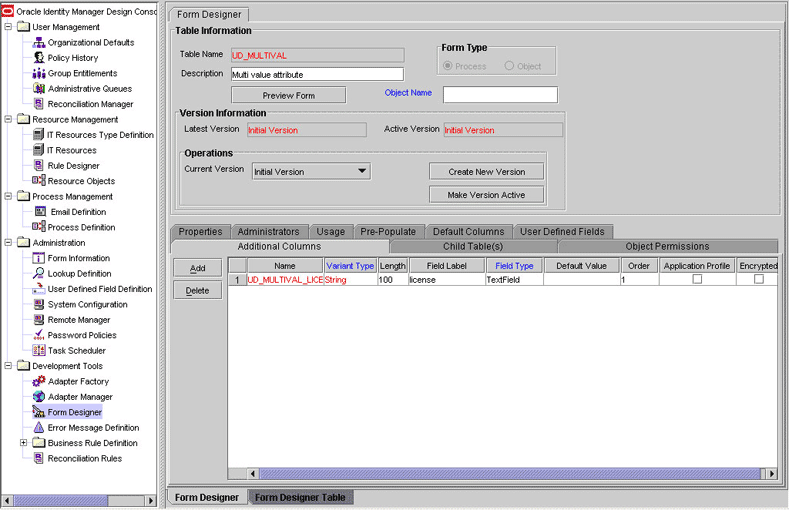This screenshot has height=510, width=789.
Task: Click the Table Name field UD_MULTIVAL
Action: pos(318,55)
